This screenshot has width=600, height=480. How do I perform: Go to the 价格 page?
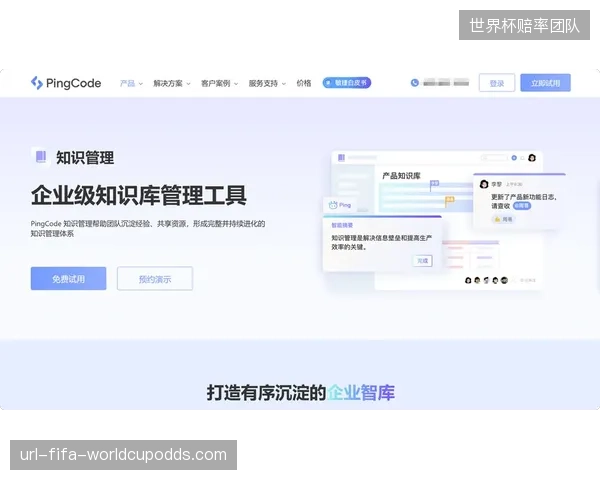point(304,83)
